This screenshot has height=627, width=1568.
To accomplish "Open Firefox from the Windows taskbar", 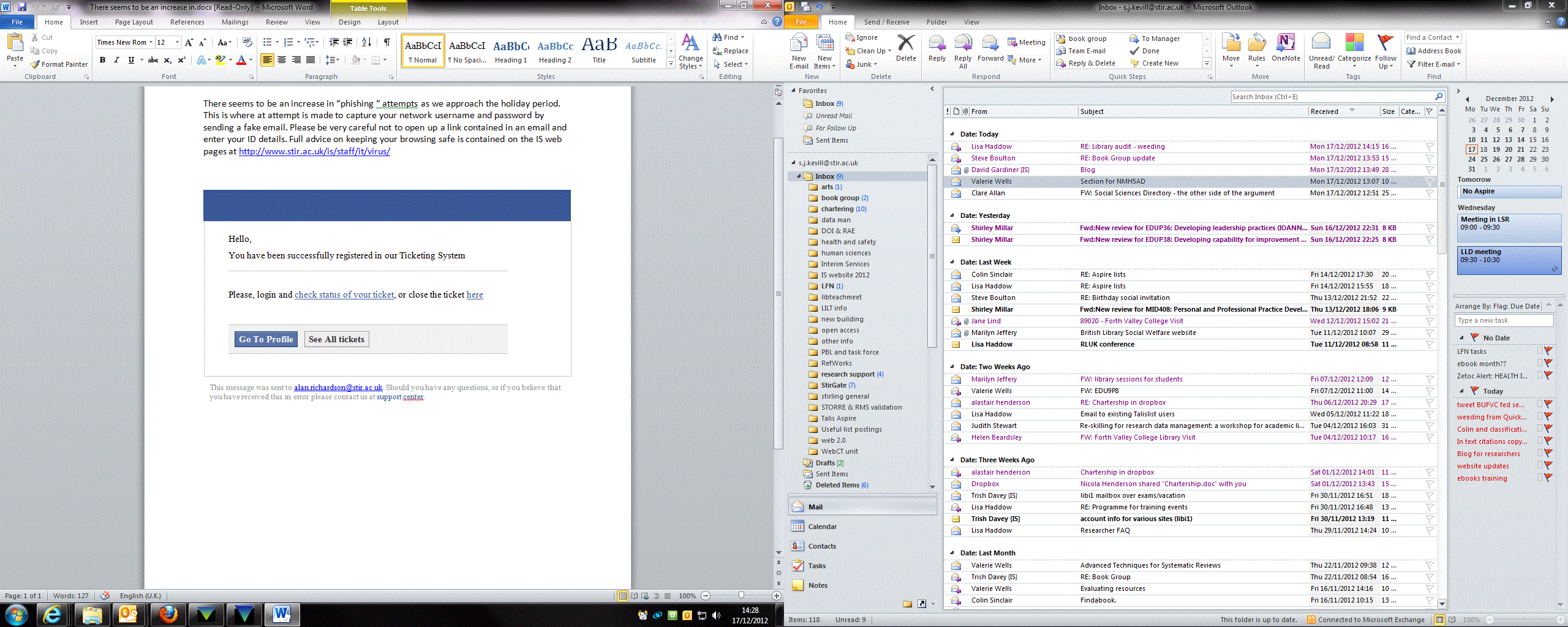I will click(x=167, y=614).
